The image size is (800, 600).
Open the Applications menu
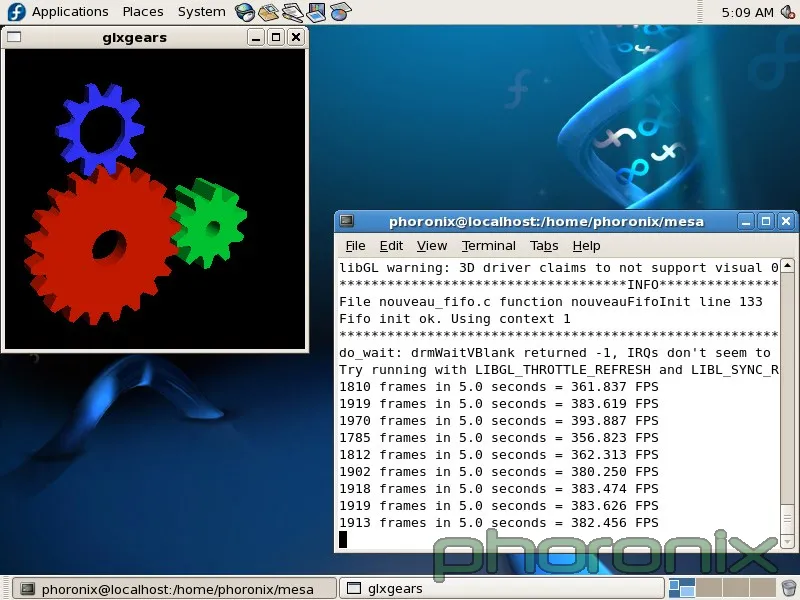click(70, 12)
